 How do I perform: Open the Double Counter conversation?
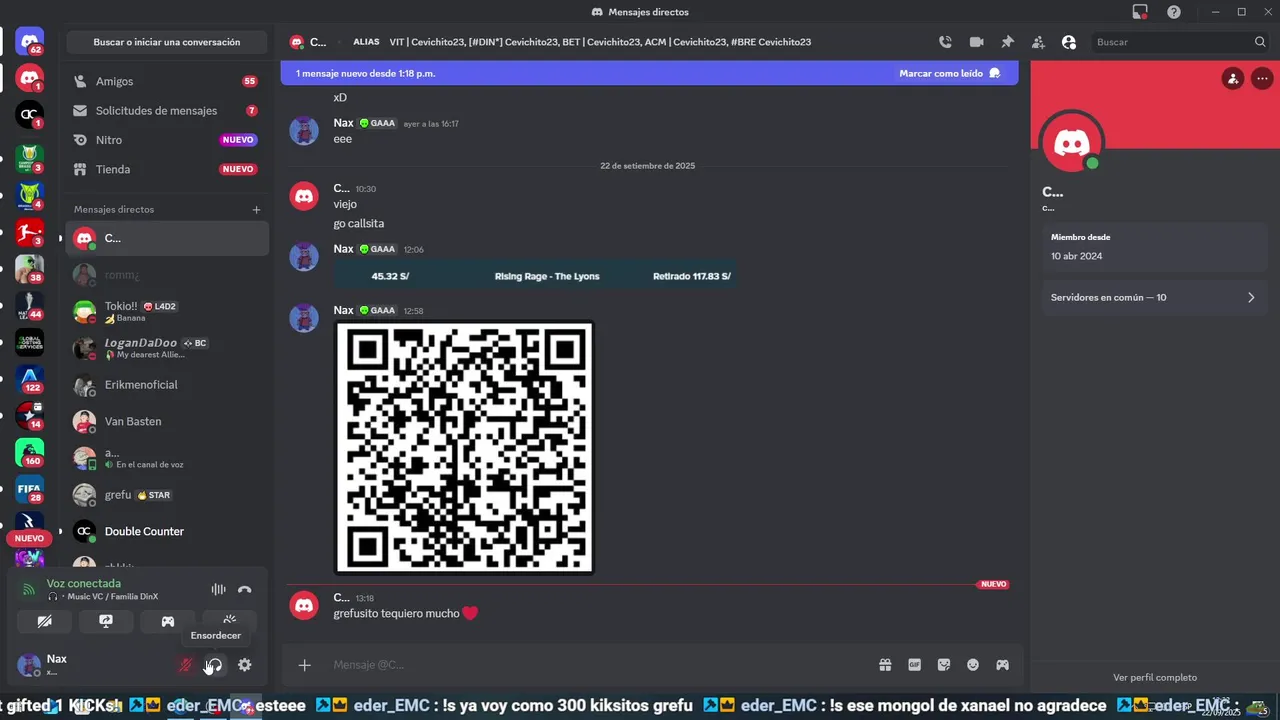166,531
